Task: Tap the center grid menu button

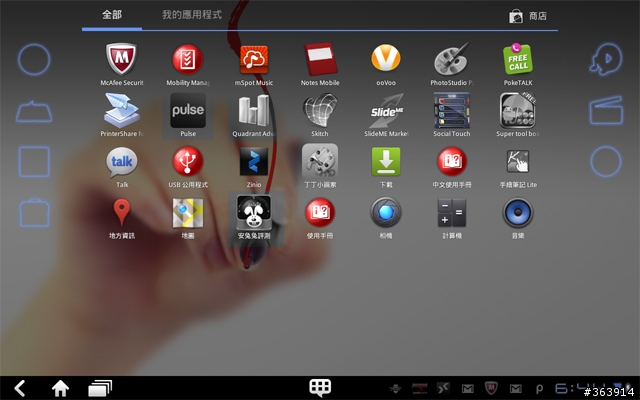Action: 320,387
